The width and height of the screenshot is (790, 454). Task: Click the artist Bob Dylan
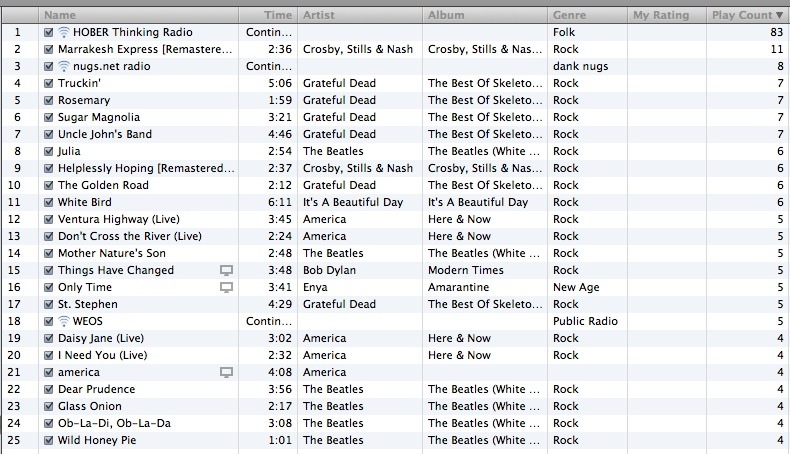330,270
